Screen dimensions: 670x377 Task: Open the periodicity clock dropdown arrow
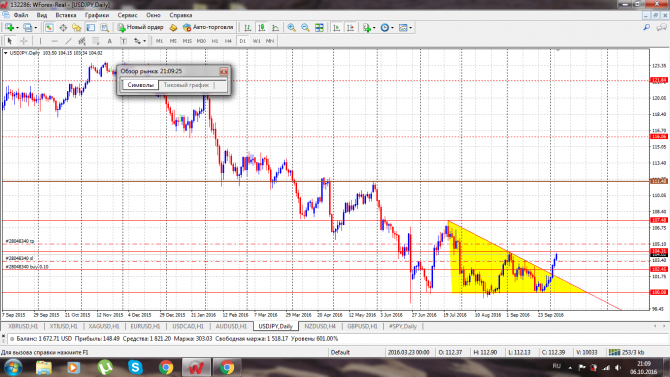coord(392,28)
